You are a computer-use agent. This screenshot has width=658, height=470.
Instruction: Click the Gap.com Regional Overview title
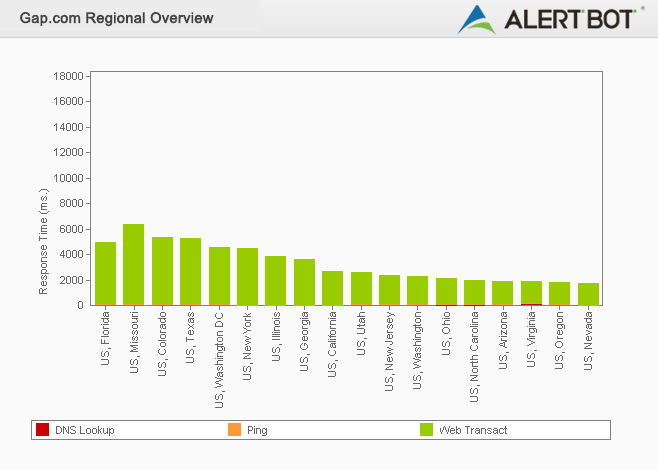pos(116,18)
